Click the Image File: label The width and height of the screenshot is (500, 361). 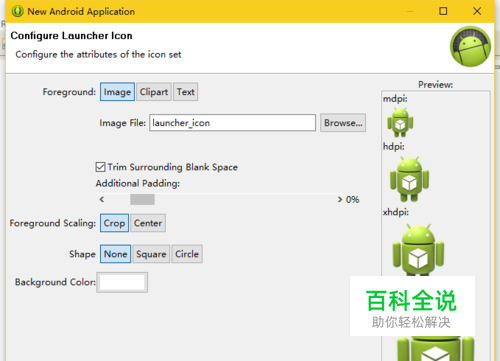coord(123,123)
